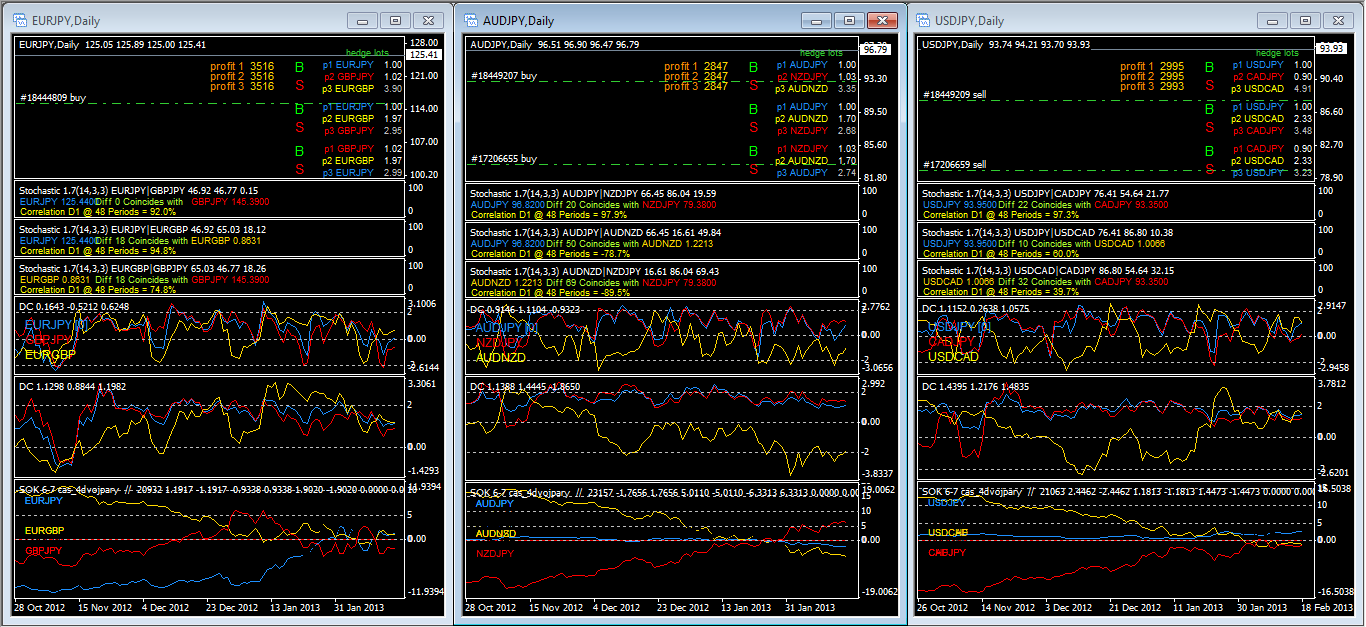Viewport: 1366px width, 627px height.
Task: Close the AUDJPY,Daily chart window
Action: point(881,20)
